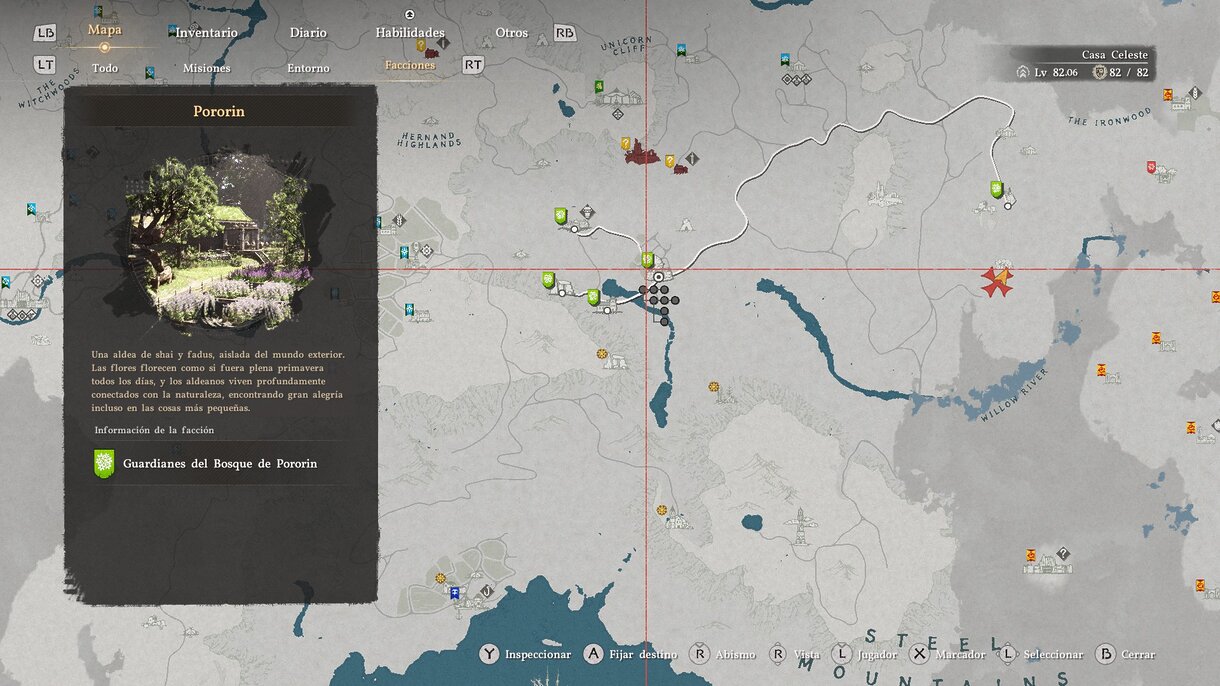Place a marker with Marcador button
The height and width of the screenshot is (686, 1220).
(948, 654)
